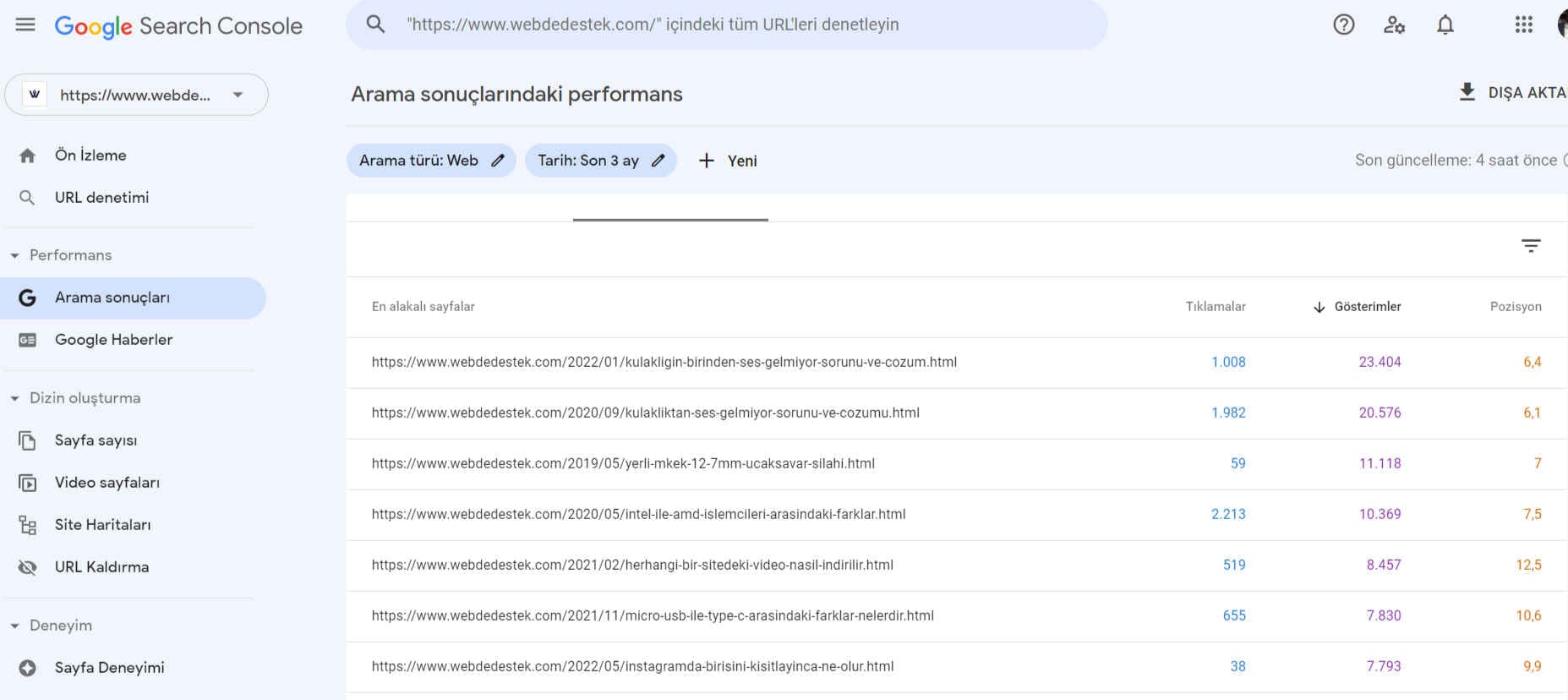Open the kulakligin-birinden-ses-gelmiyor URL row
The width and height of the screenshot is (1568, 700).
coord(664,362)
